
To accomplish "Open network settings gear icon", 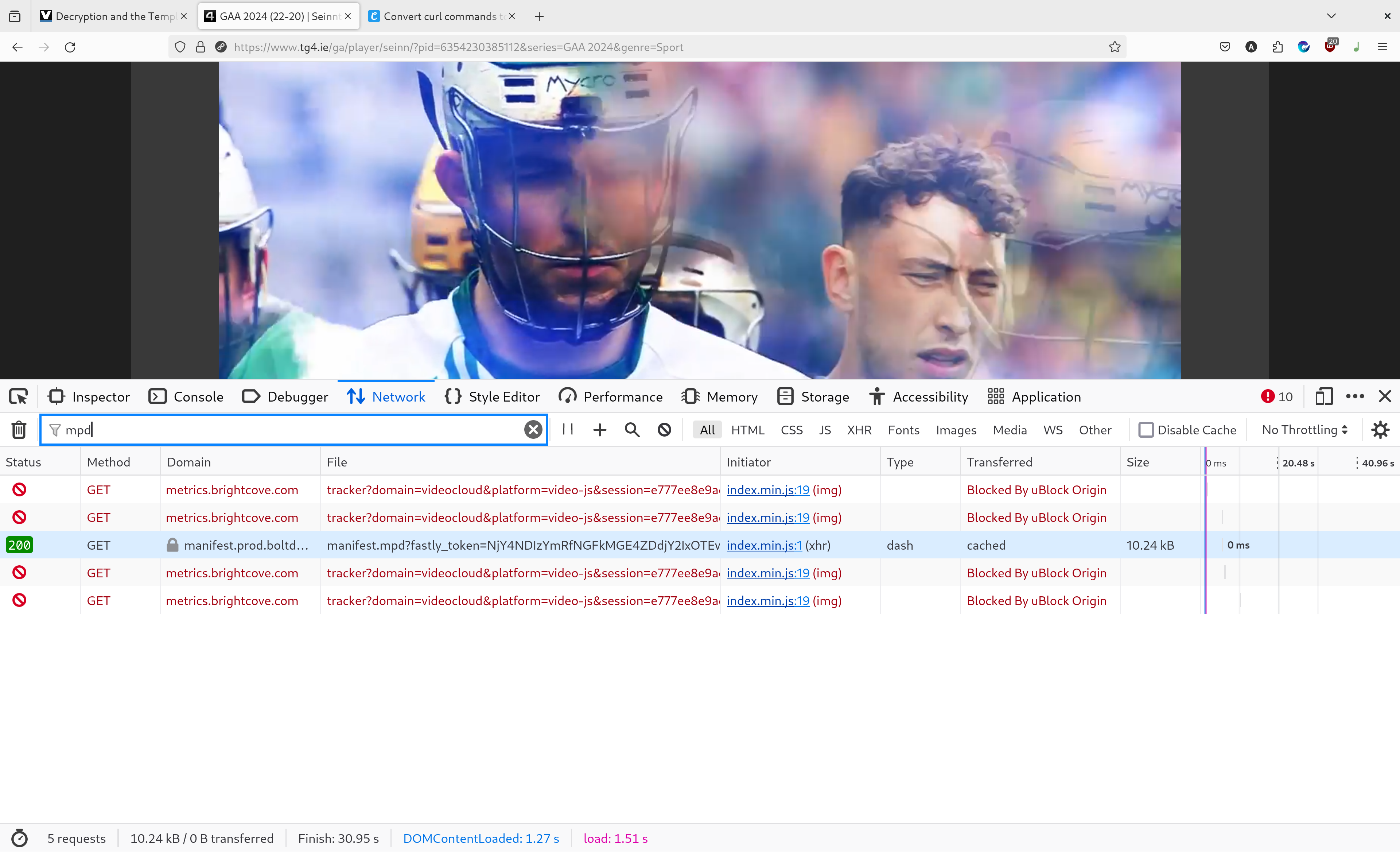I will (1380, 430).
